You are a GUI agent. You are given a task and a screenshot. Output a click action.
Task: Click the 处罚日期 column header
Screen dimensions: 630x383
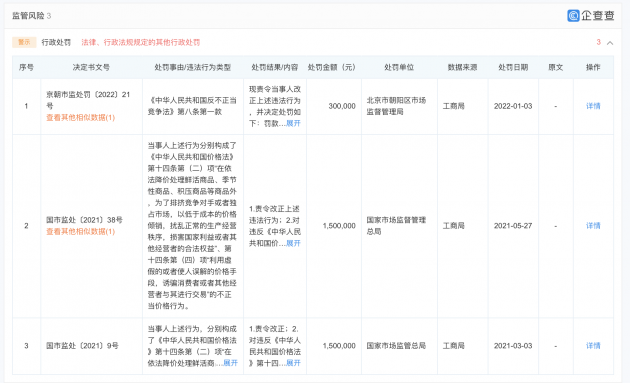tap(513, 68)
